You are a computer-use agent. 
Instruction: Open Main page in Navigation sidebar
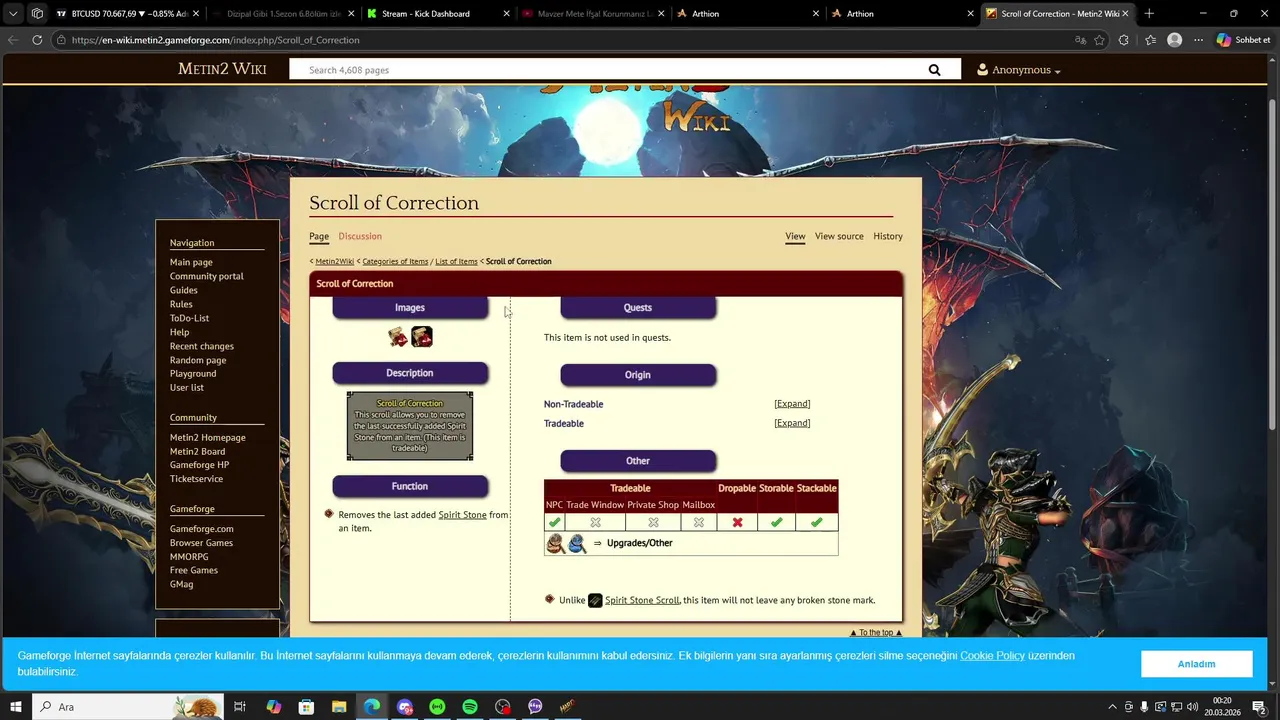click(x=191, y=262)
